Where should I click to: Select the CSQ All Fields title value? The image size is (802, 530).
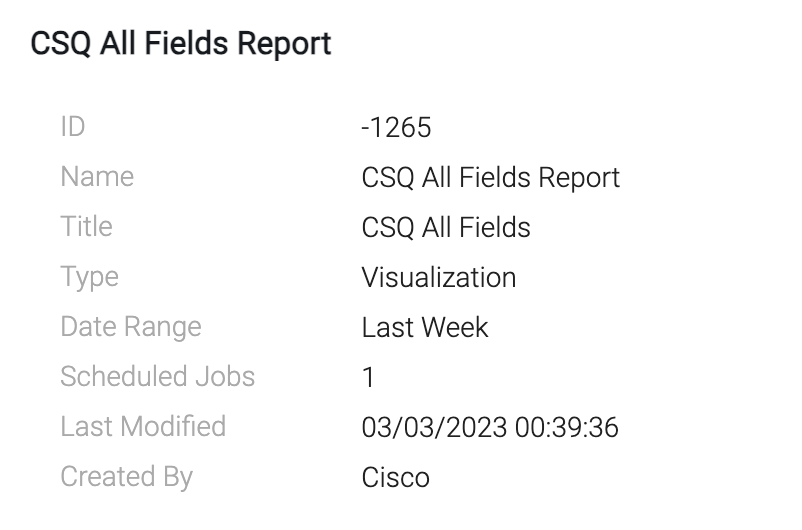(x=446, y=228)
